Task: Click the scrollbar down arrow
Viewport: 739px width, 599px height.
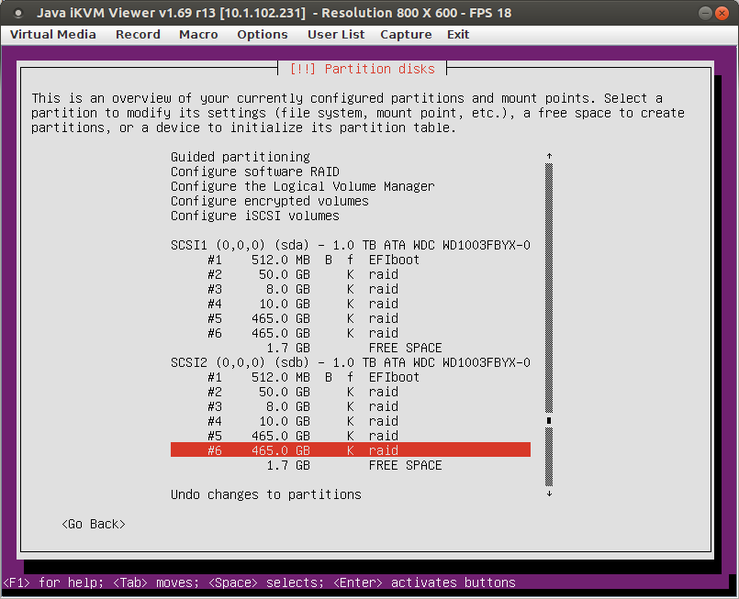Action: [549, 494]
